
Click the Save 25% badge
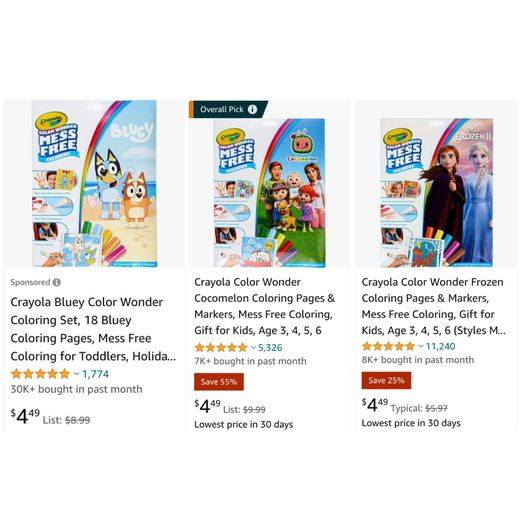tap(386, 380)
